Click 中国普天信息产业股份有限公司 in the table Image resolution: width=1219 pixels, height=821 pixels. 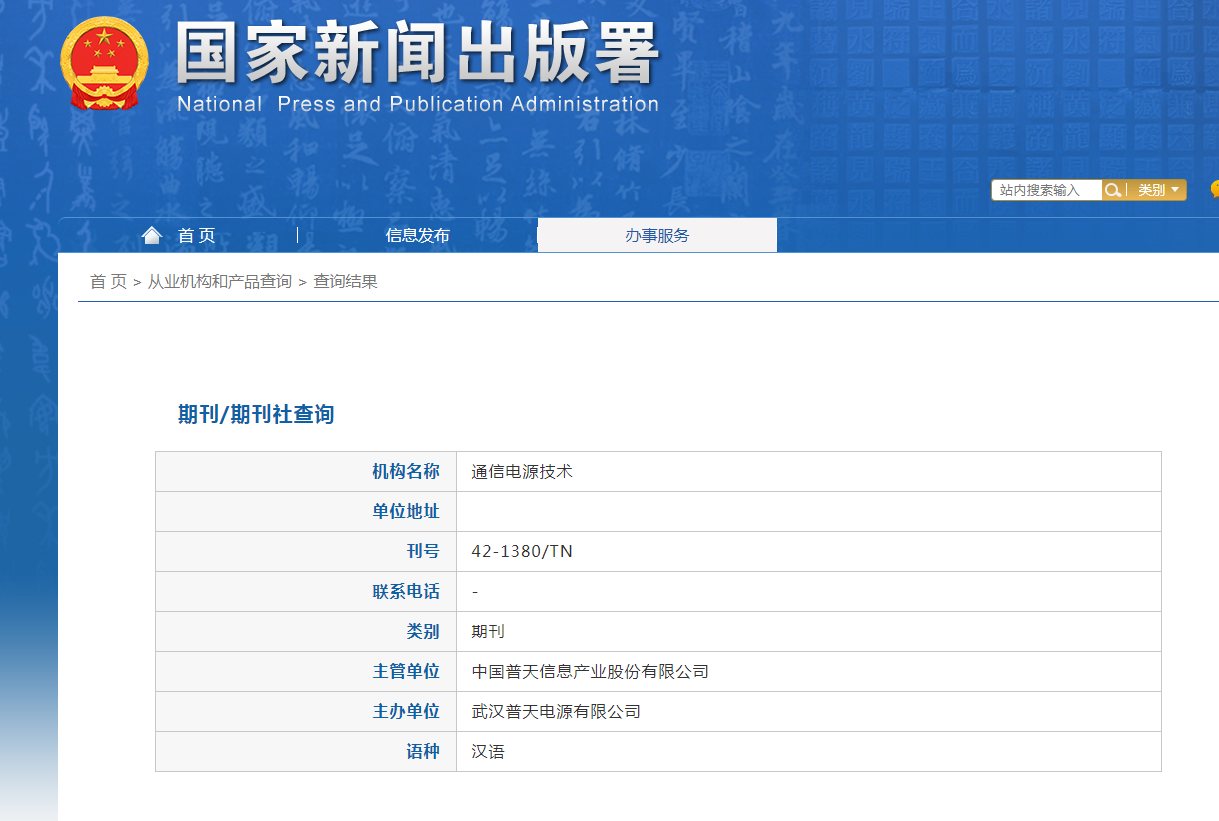(x=590, y=671)
